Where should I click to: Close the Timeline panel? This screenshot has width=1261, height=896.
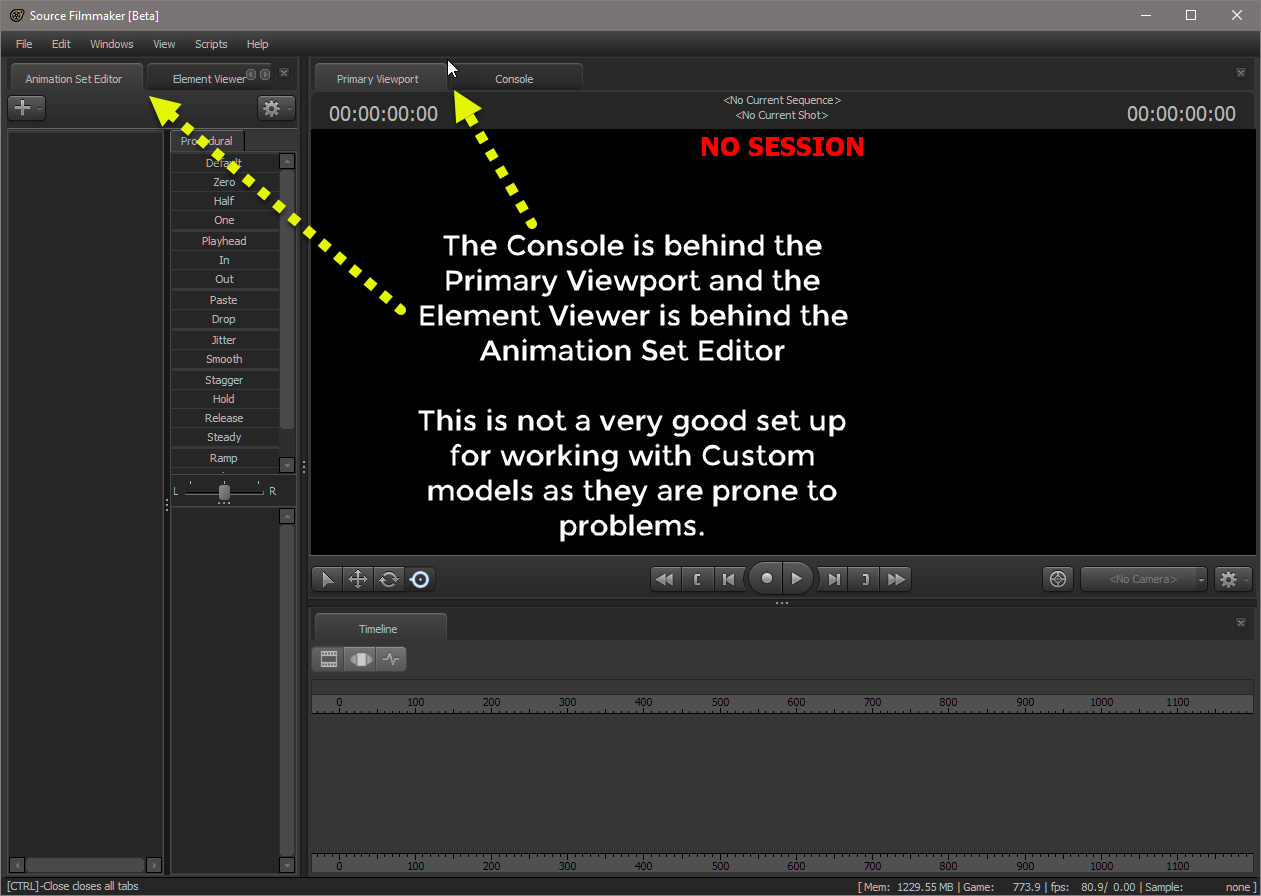click(x=1240, y=622)
